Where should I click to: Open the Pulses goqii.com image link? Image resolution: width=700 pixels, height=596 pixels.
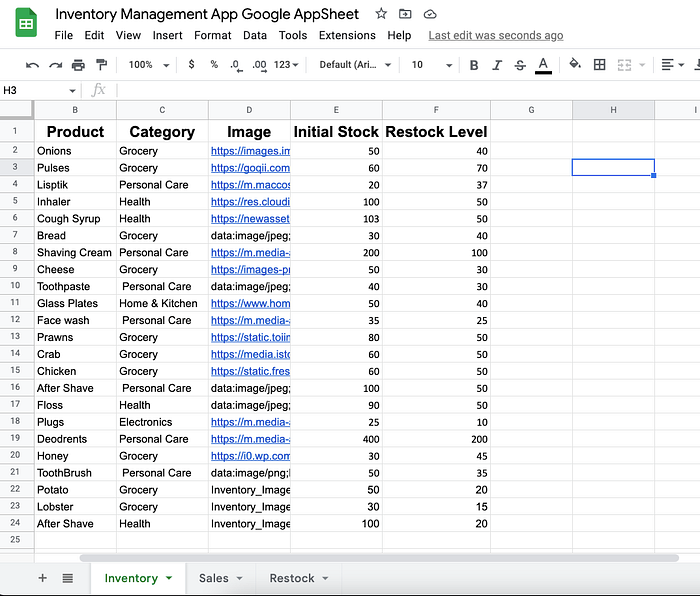pos(250,168)
